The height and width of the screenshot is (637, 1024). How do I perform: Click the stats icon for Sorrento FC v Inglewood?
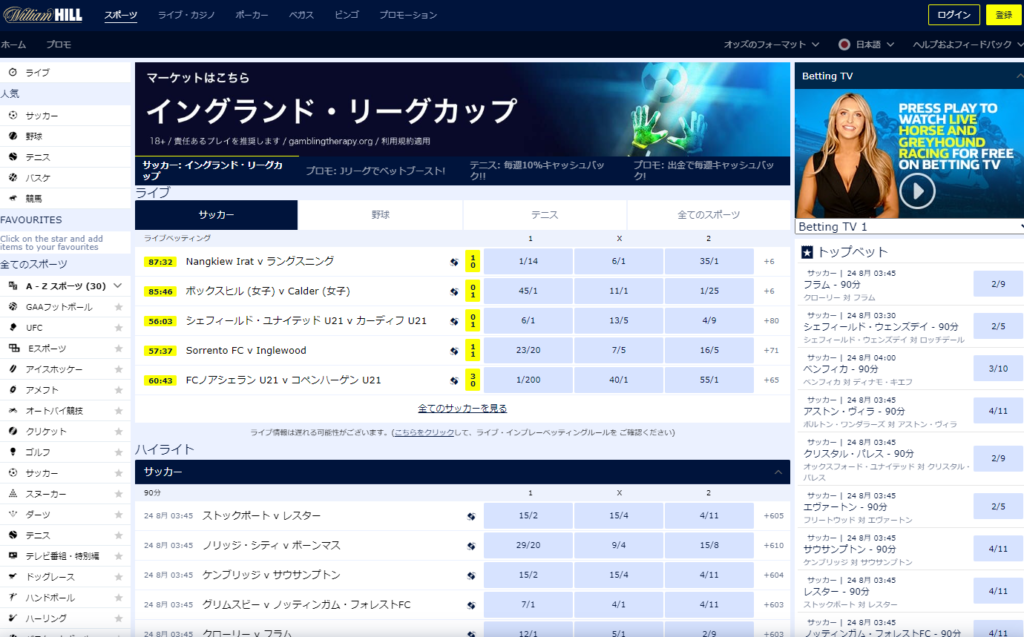point(454,351)
